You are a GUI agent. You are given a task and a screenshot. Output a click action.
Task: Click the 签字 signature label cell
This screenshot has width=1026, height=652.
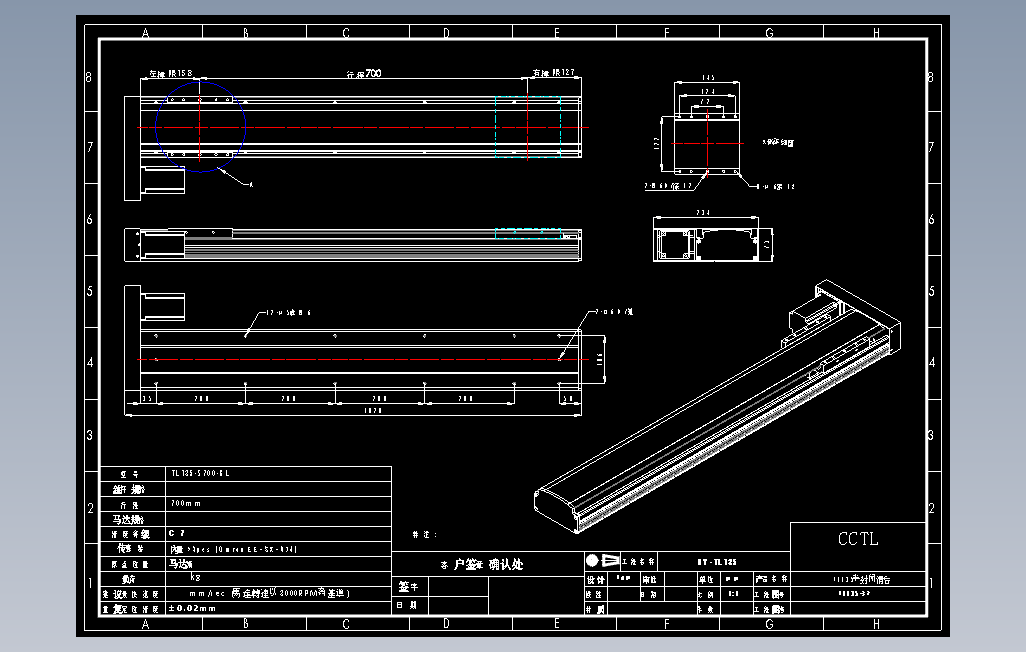(x=410, y=587)
